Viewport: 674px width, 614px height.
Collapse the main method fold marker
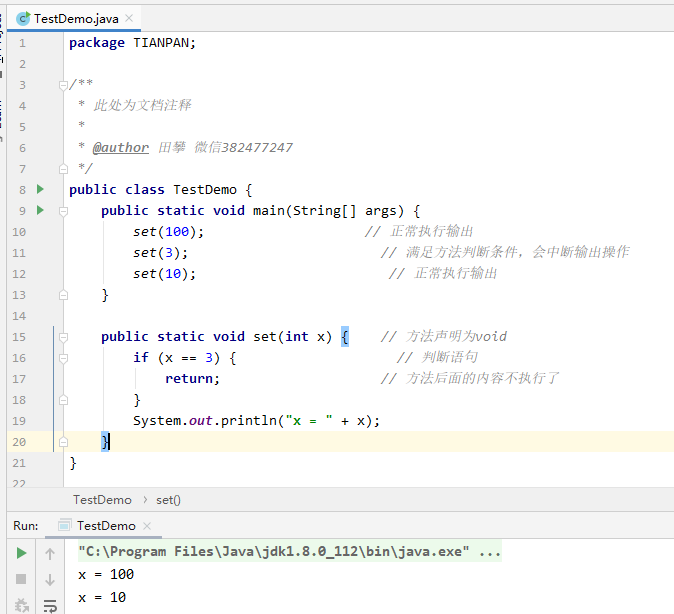pos(62,211)
